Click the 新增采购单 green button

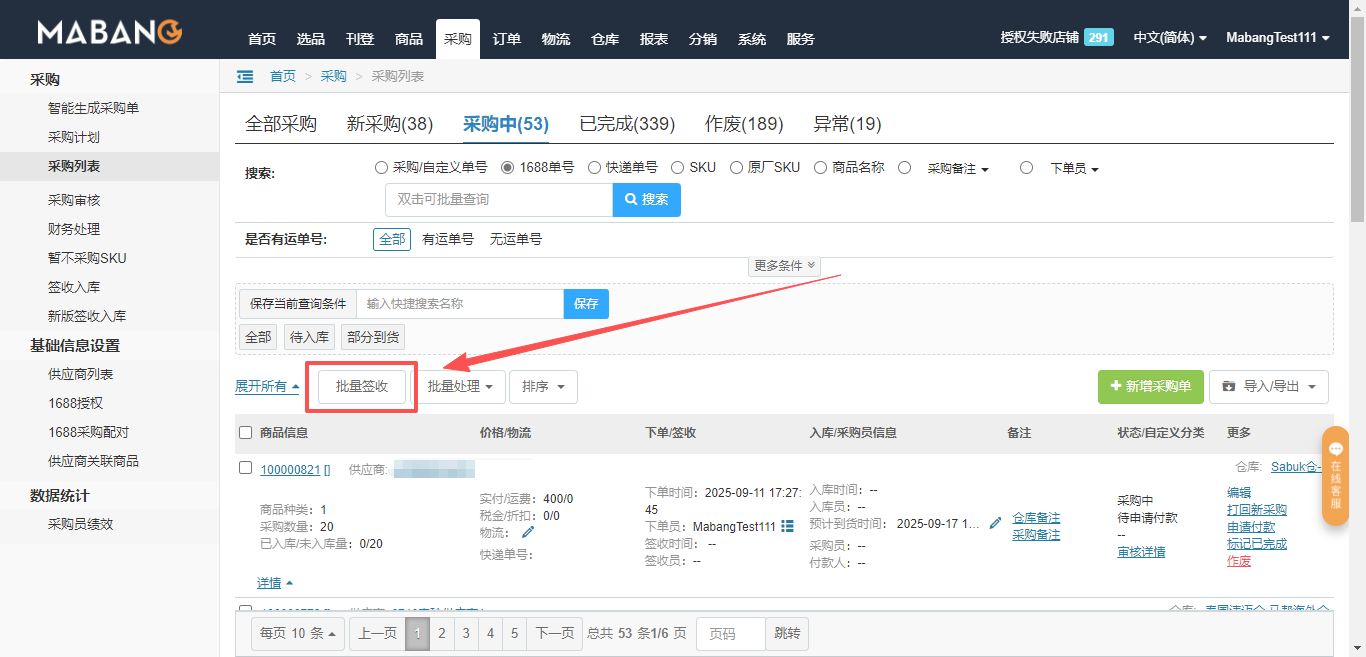tap(1150, 386)
